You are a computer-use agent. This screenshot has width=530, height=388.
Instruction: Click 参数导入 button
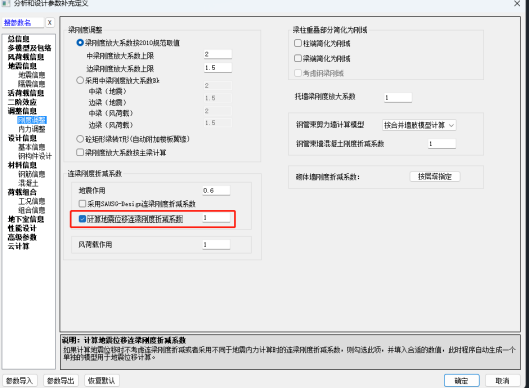(x=19, y=381)
